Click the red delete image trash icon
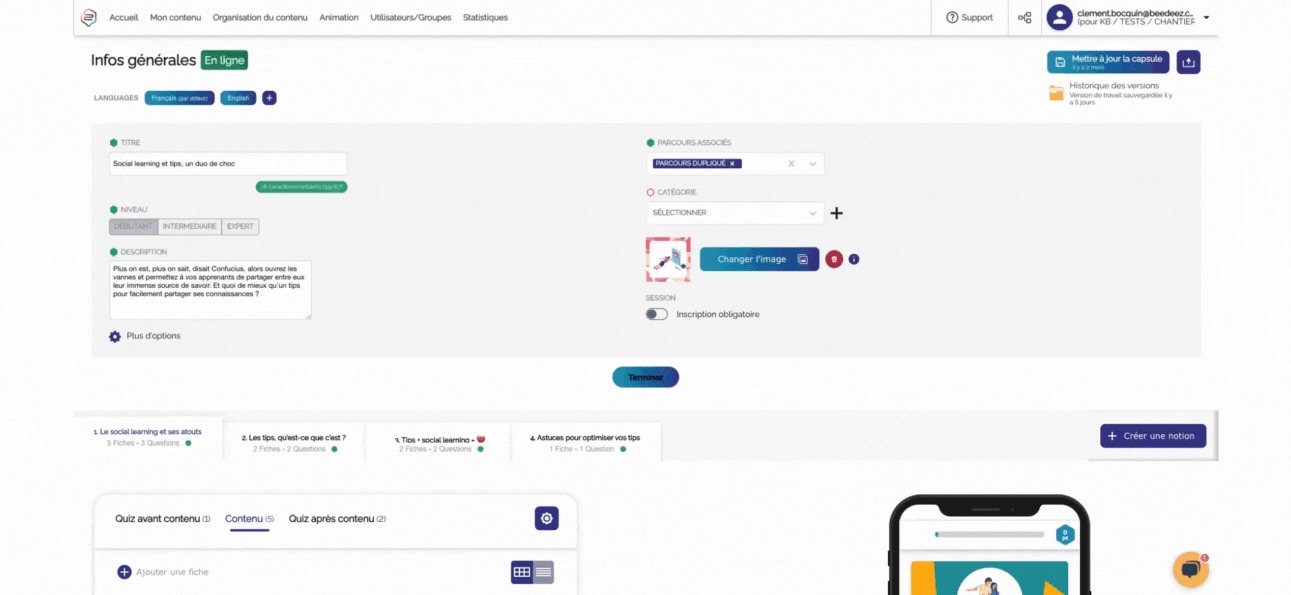The image size is (1291, 595). (834, 260)
